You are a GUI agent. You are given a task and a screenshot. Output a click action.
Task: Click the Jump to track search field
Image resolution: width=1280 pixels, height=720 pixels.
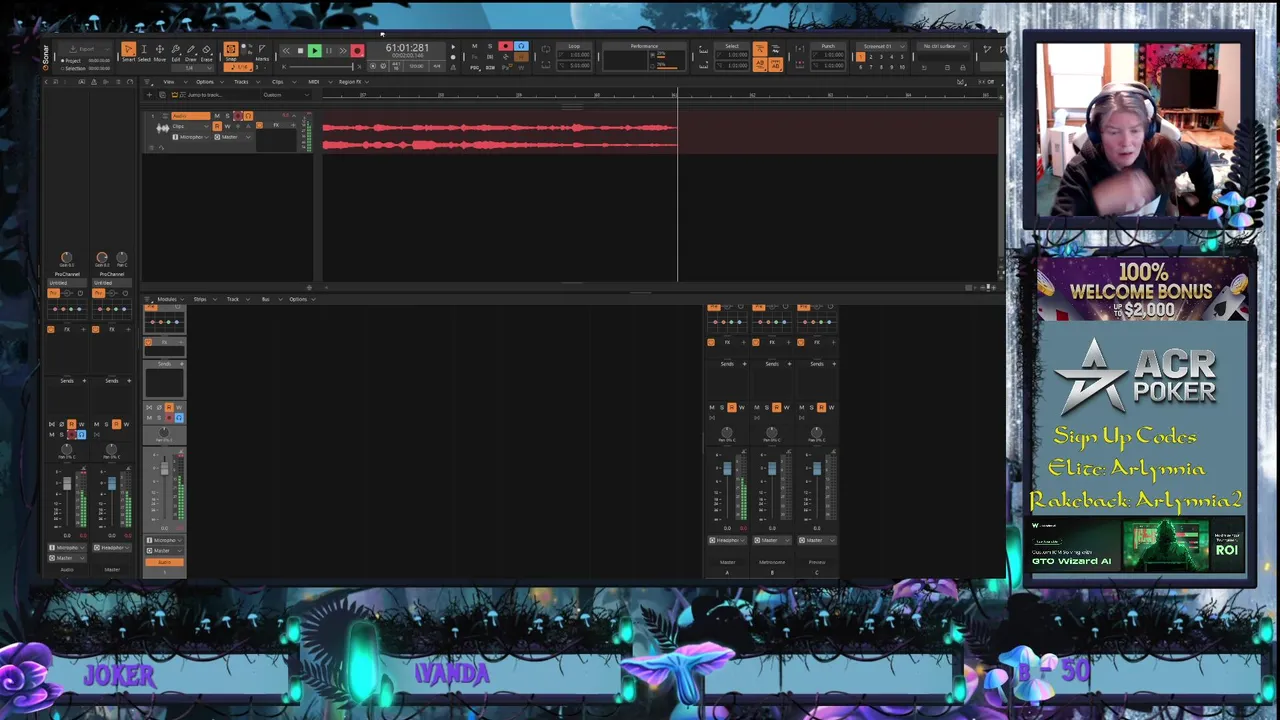(215, 95)
